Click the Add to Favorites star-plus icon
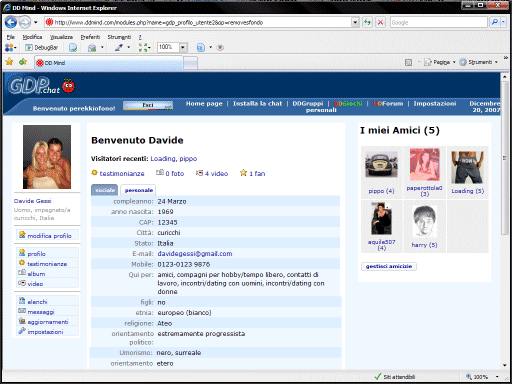The height and width of the screenshot is (384, 512). [x=23, y=62]
